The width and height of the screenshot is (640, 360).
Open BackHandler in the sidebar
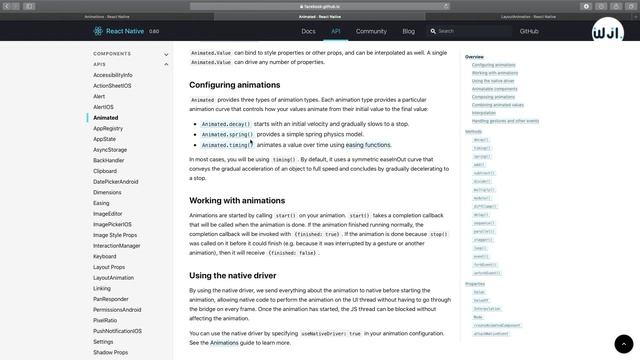click(109, 160)
